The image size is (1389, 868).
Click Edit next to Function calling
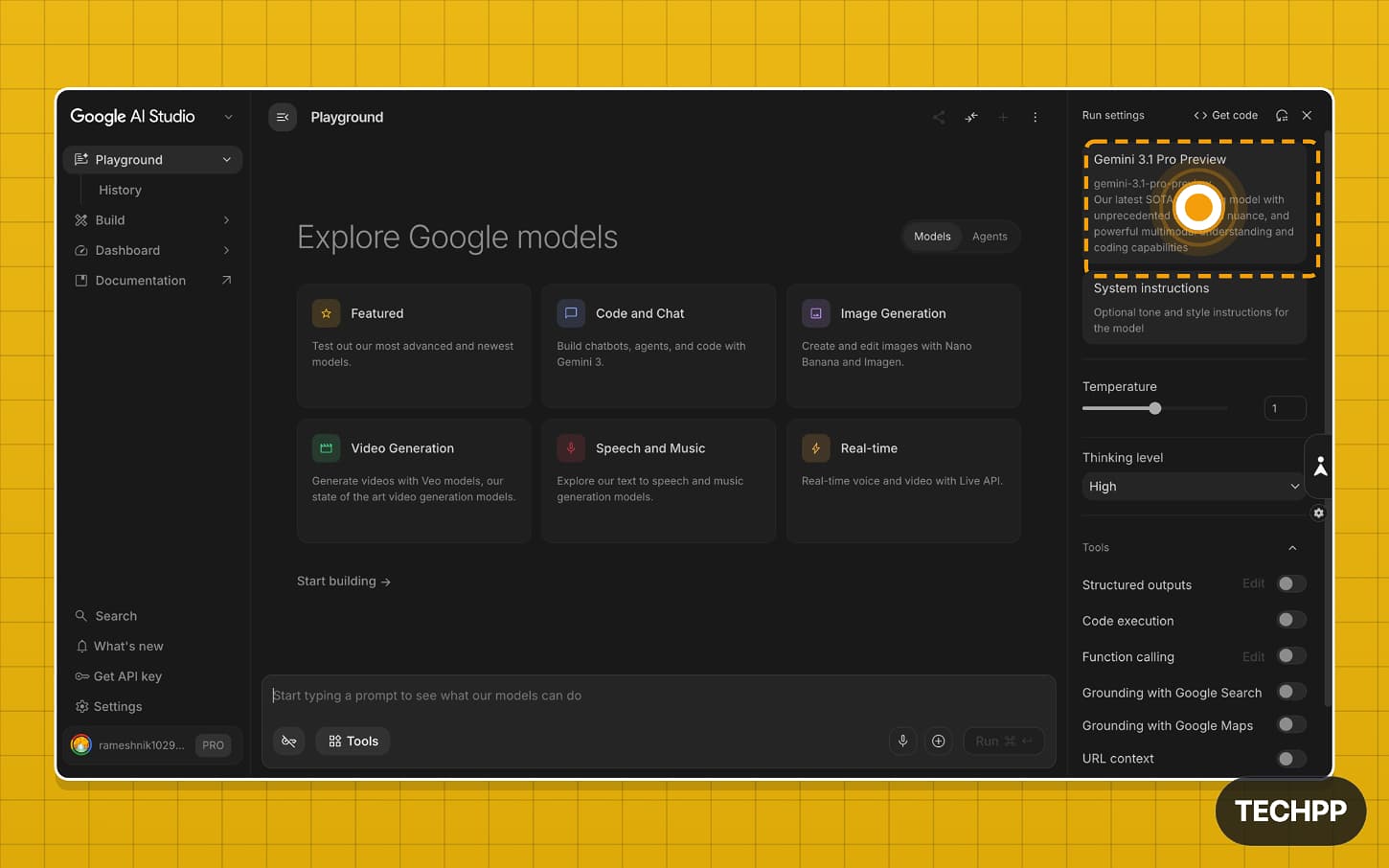[1253, 656]
